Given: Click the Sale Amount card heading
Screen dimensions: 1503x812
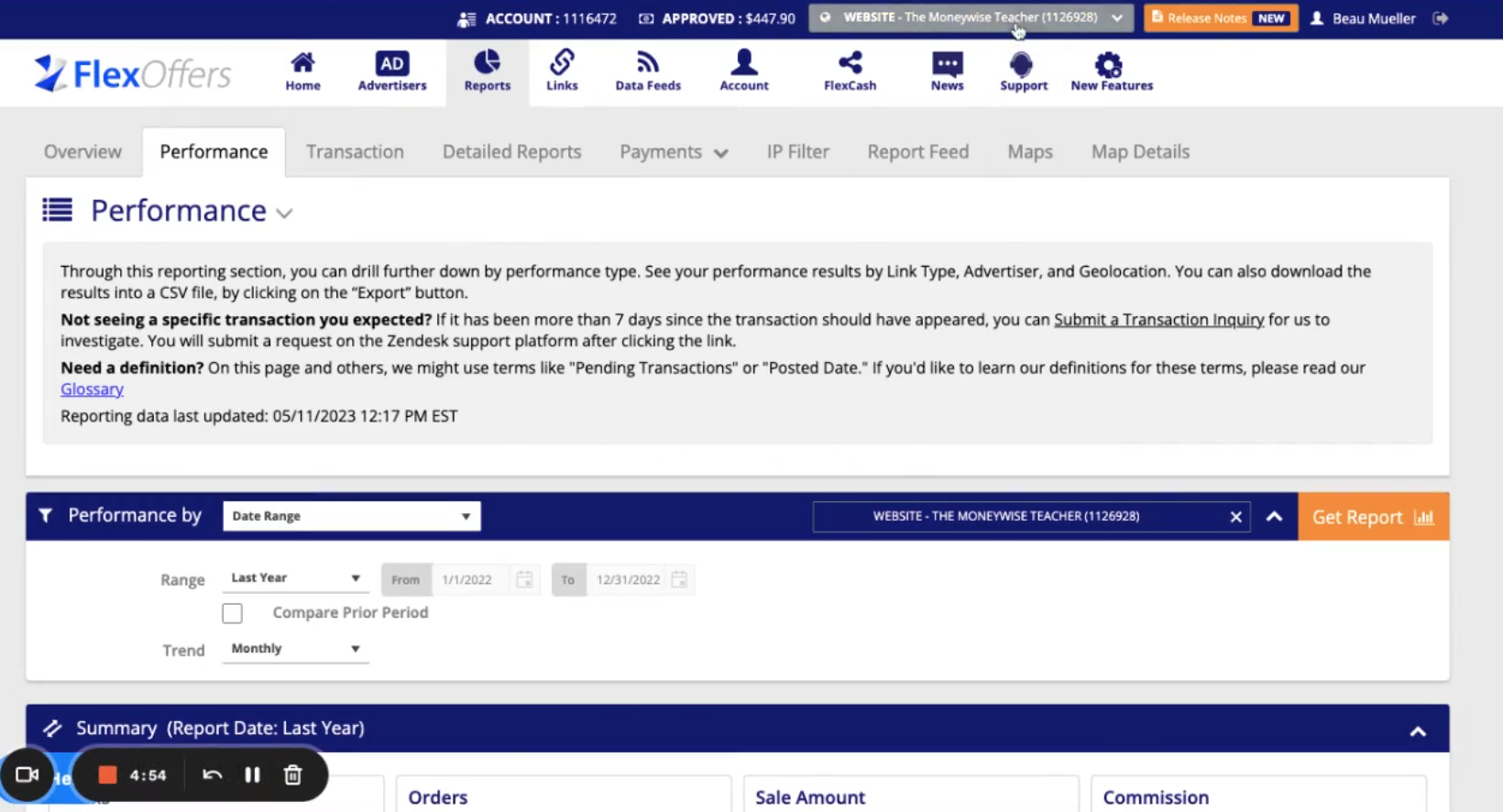Looking at the screenshot, I should (810, 797).
